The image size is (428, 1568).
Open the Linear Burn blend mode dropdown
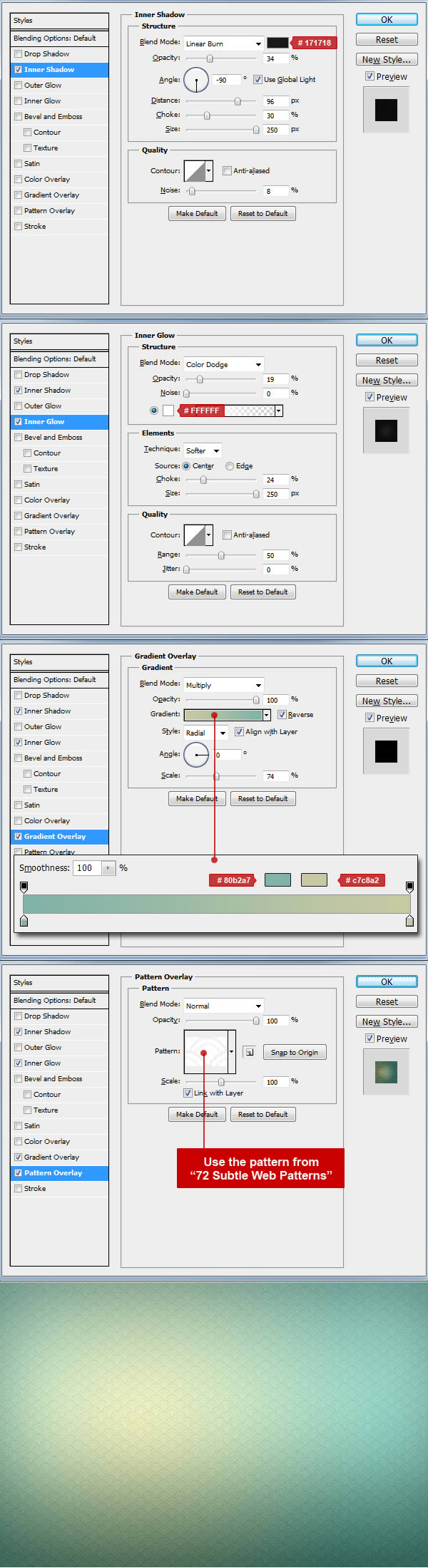pos(223,43)
